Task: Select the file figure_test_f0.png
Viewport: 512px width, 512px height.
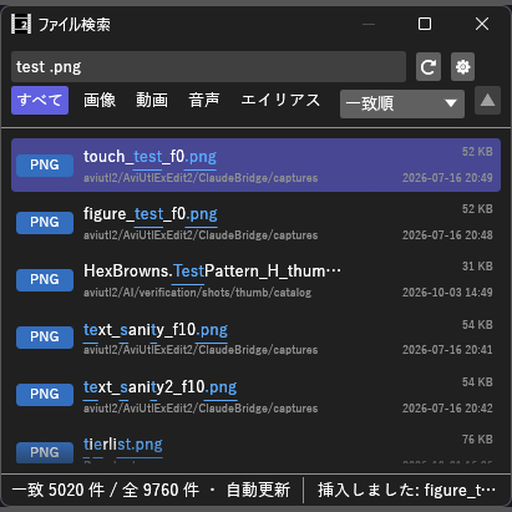Action: (x=256, y=222)
